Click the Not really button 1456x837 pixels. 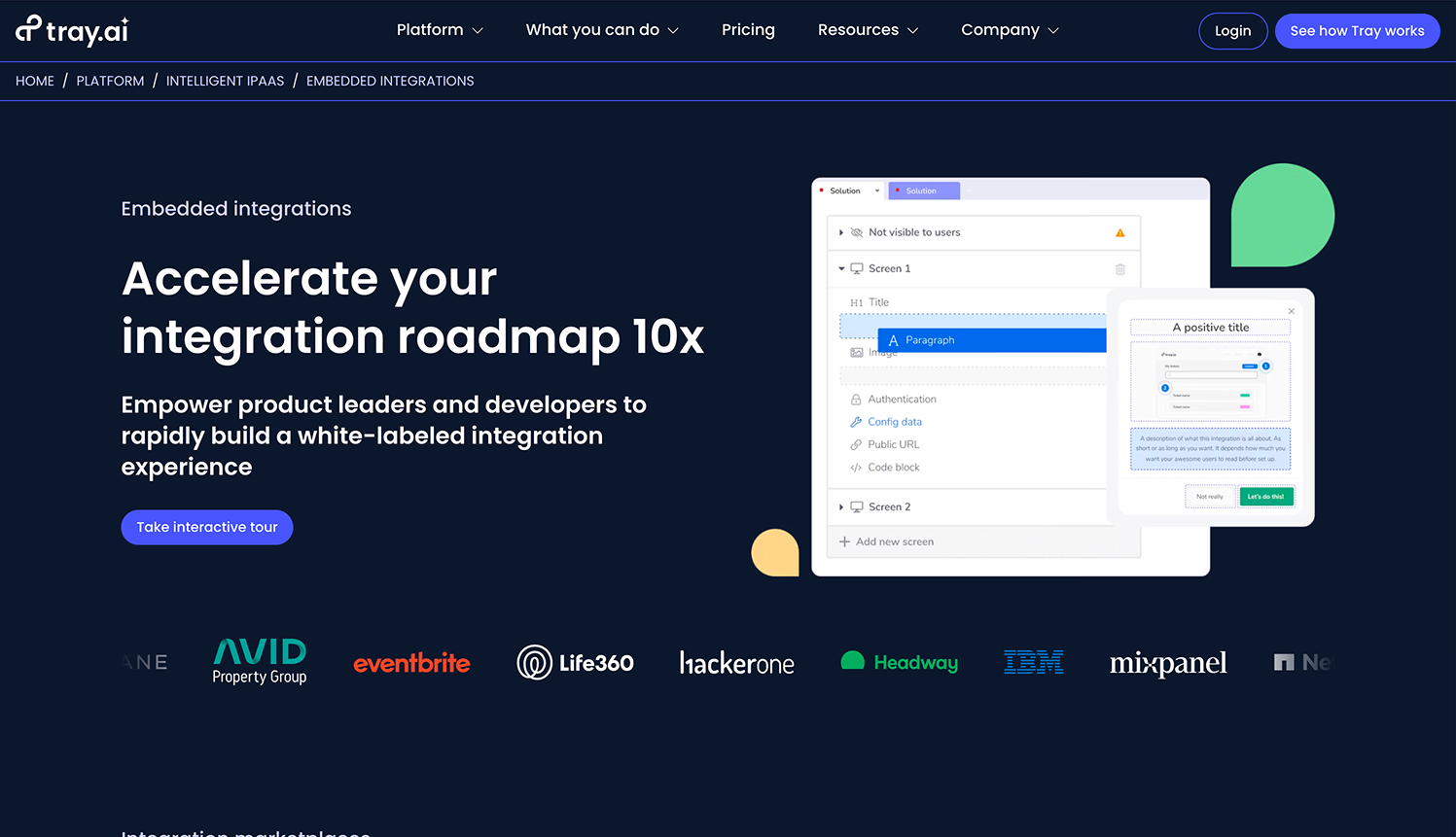tap(1210, 497)
